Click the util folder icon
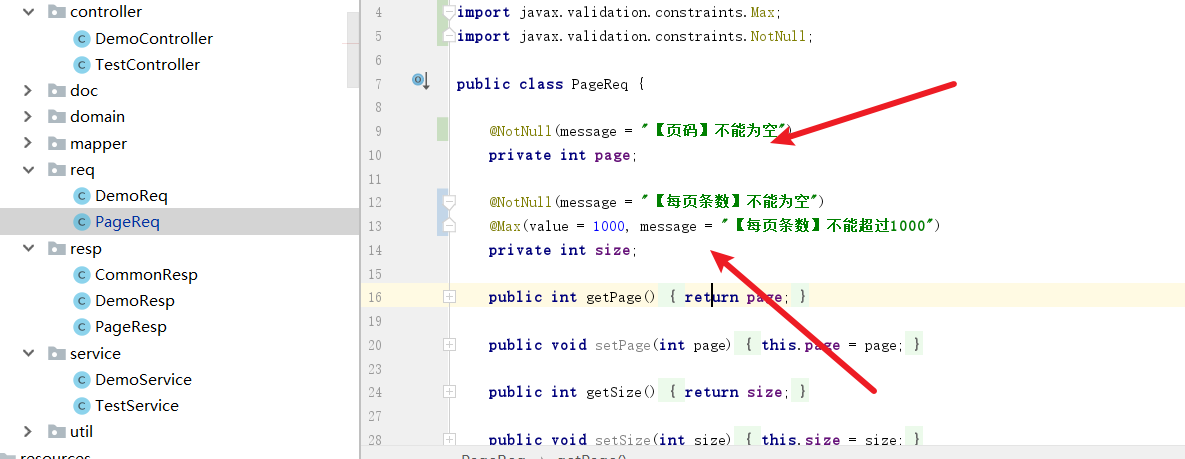This screenshot has height=459, width=1185. pyautogui.click(x=56, y=432)
